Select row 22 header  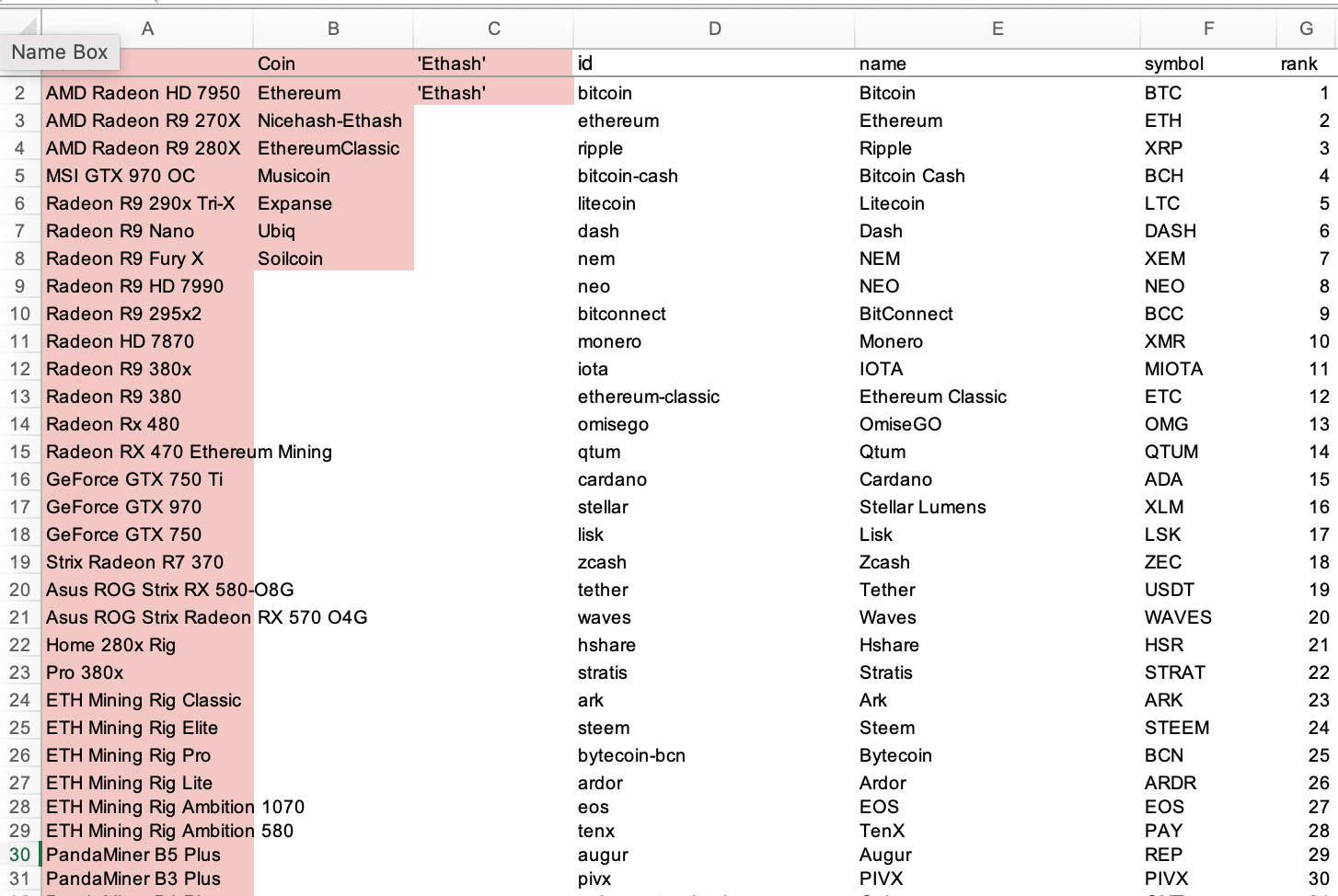pos(20,645)
